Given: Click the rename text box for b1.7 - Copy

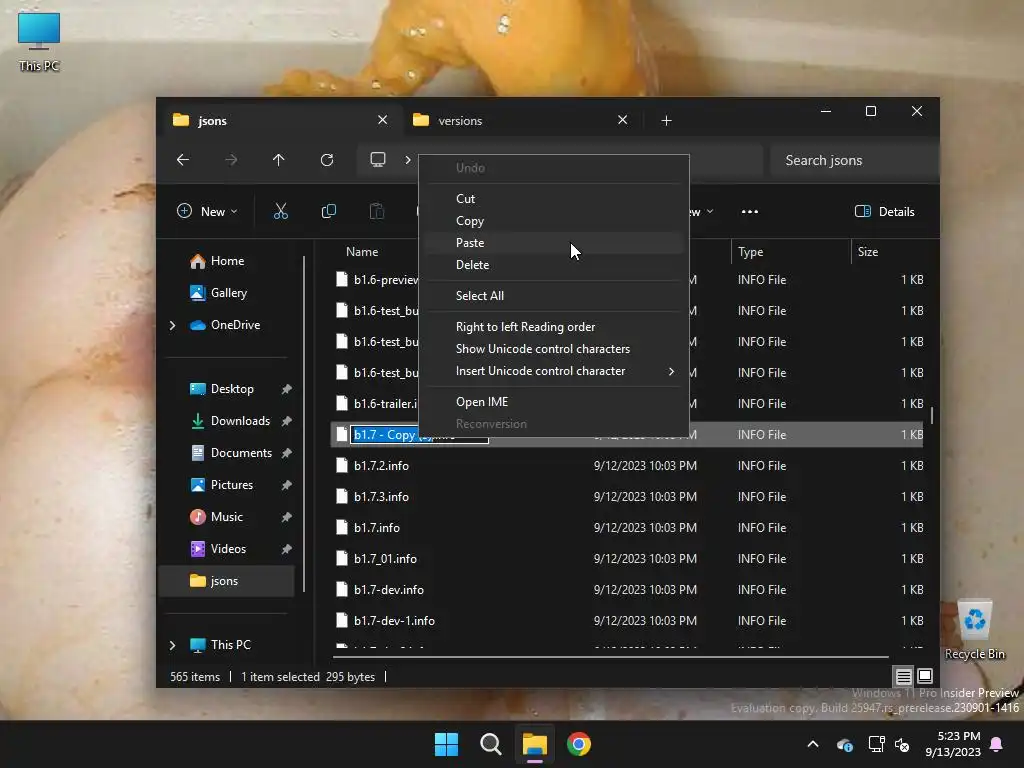Looking at the screenshot, I should pyautogui.click(x=419, y=435).
